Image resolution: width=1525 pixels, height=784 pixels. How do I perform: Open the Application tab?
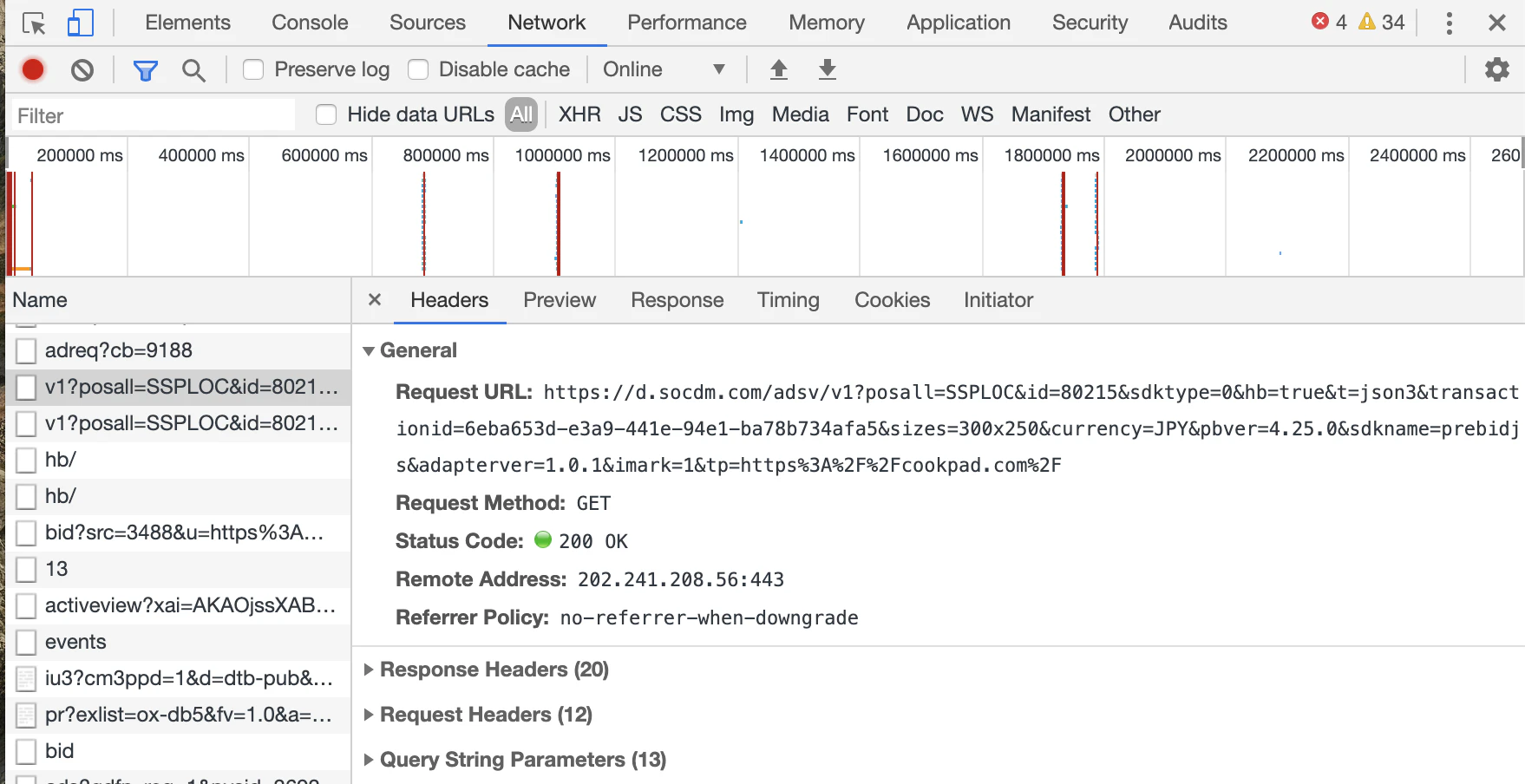(x=959, y=23)
